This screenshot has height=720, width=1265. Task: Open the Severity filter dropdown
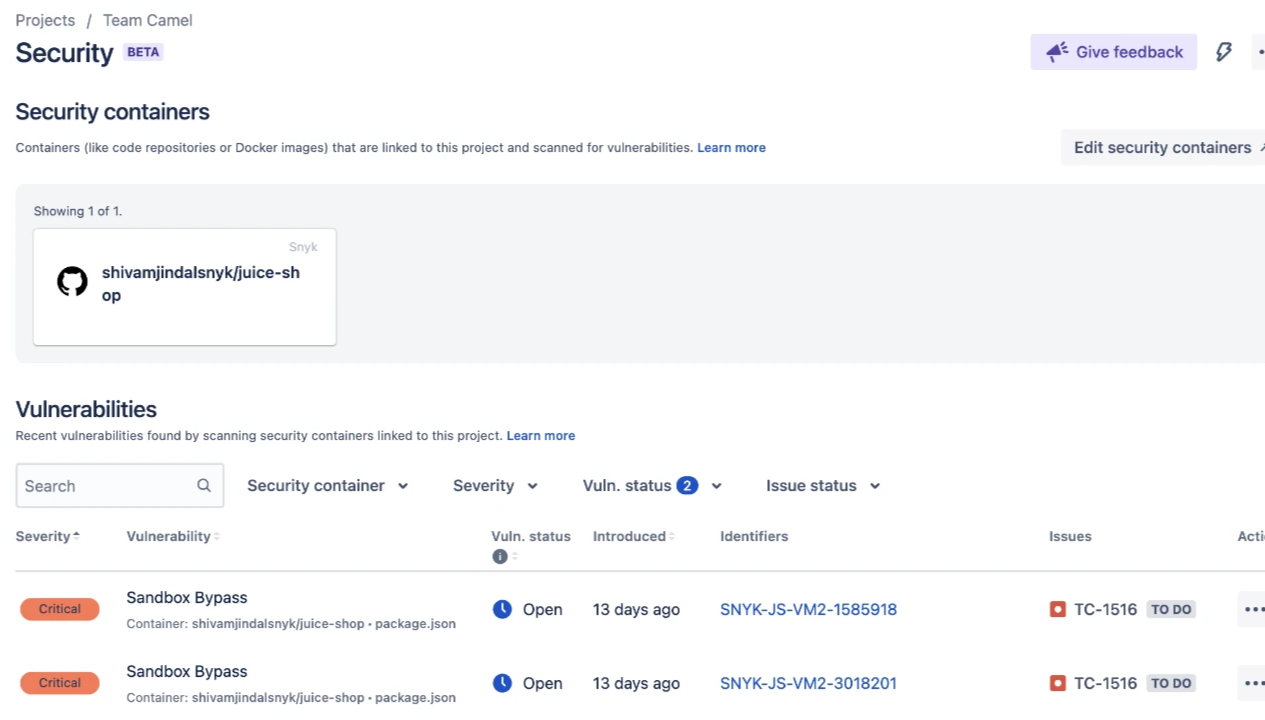[494, 485]
